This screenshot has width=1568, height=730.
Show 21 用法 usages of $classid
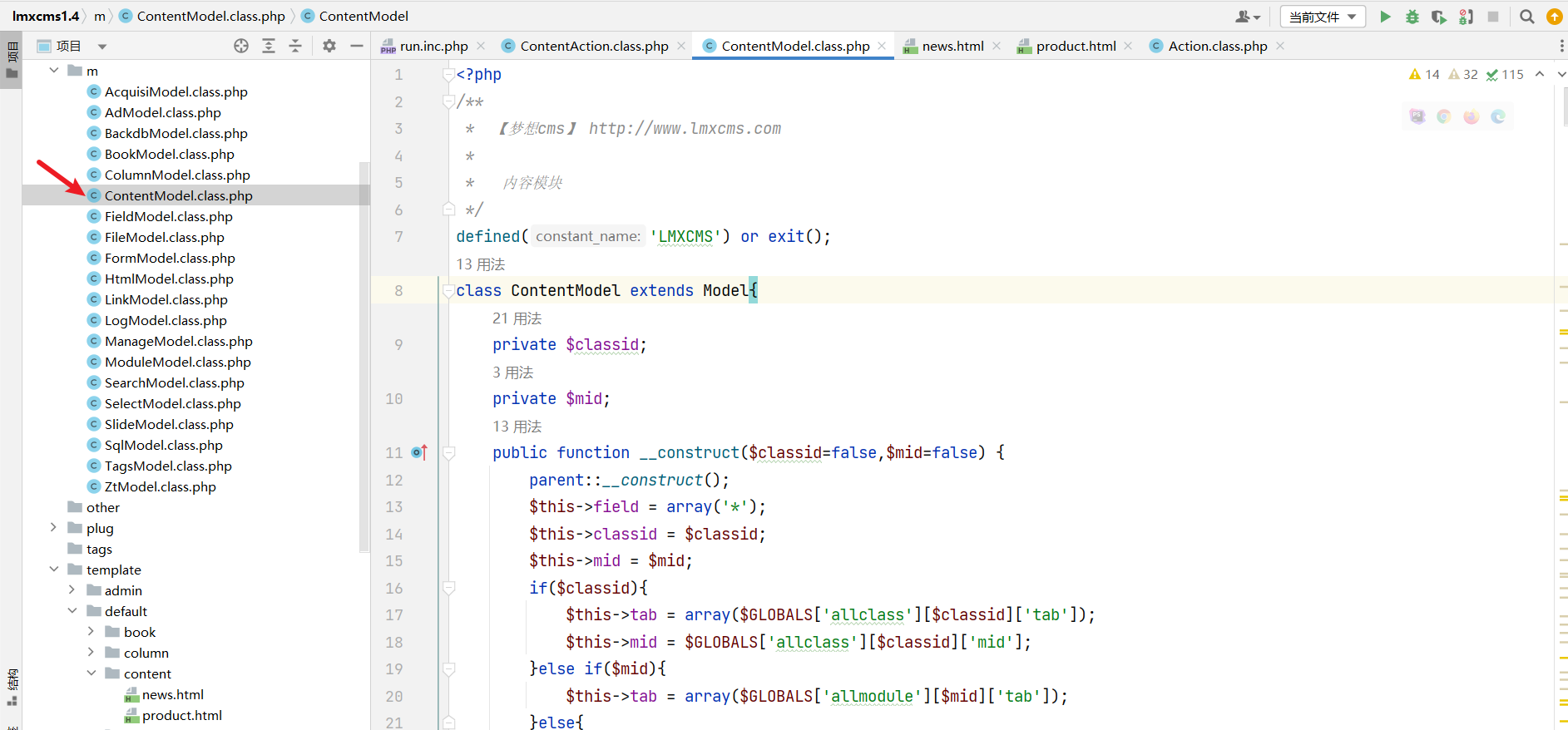coord(517,318)
